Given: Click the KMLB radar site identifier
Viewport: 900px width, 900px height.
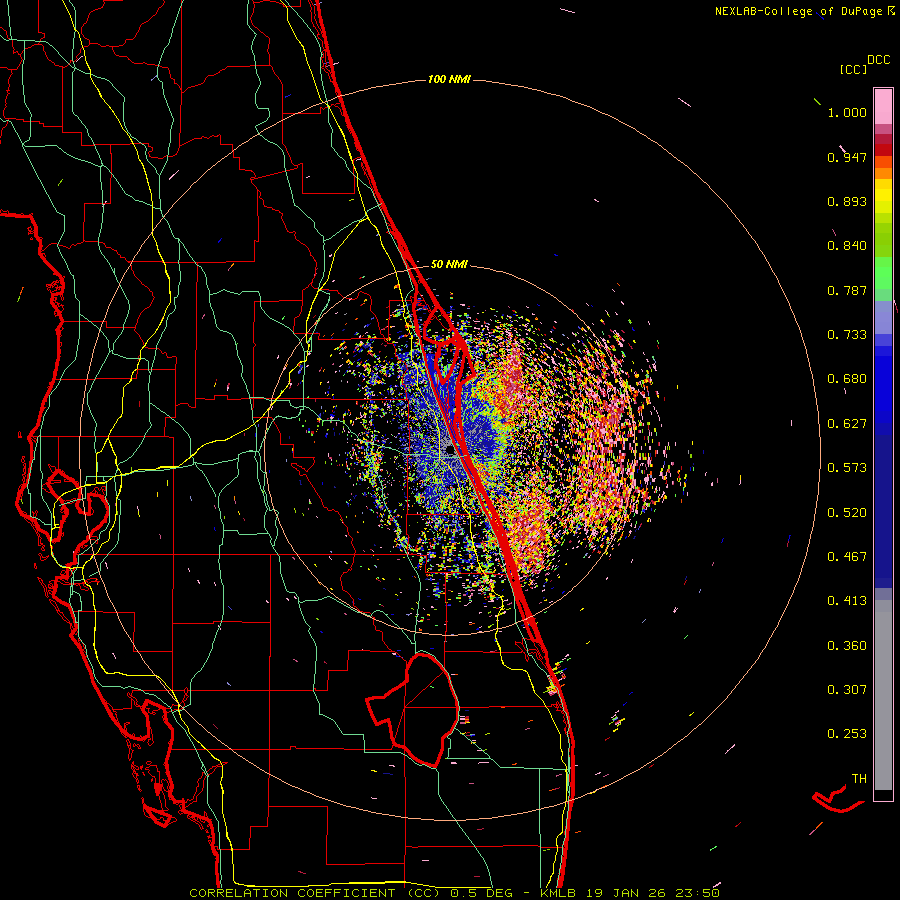Looking at the screenshot, I should pos(557,893).
